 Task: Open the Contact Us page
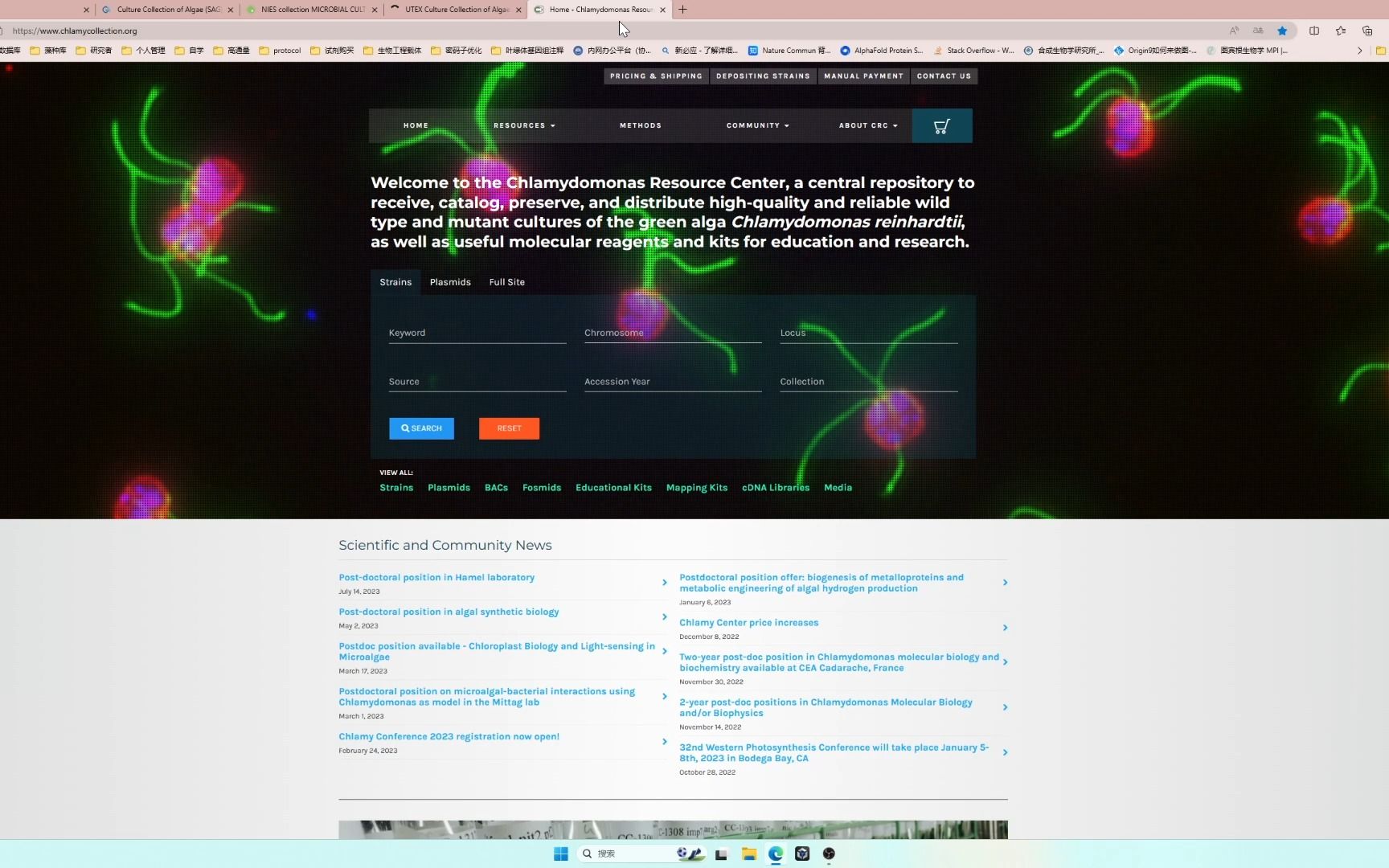click(x=944, y=76)
